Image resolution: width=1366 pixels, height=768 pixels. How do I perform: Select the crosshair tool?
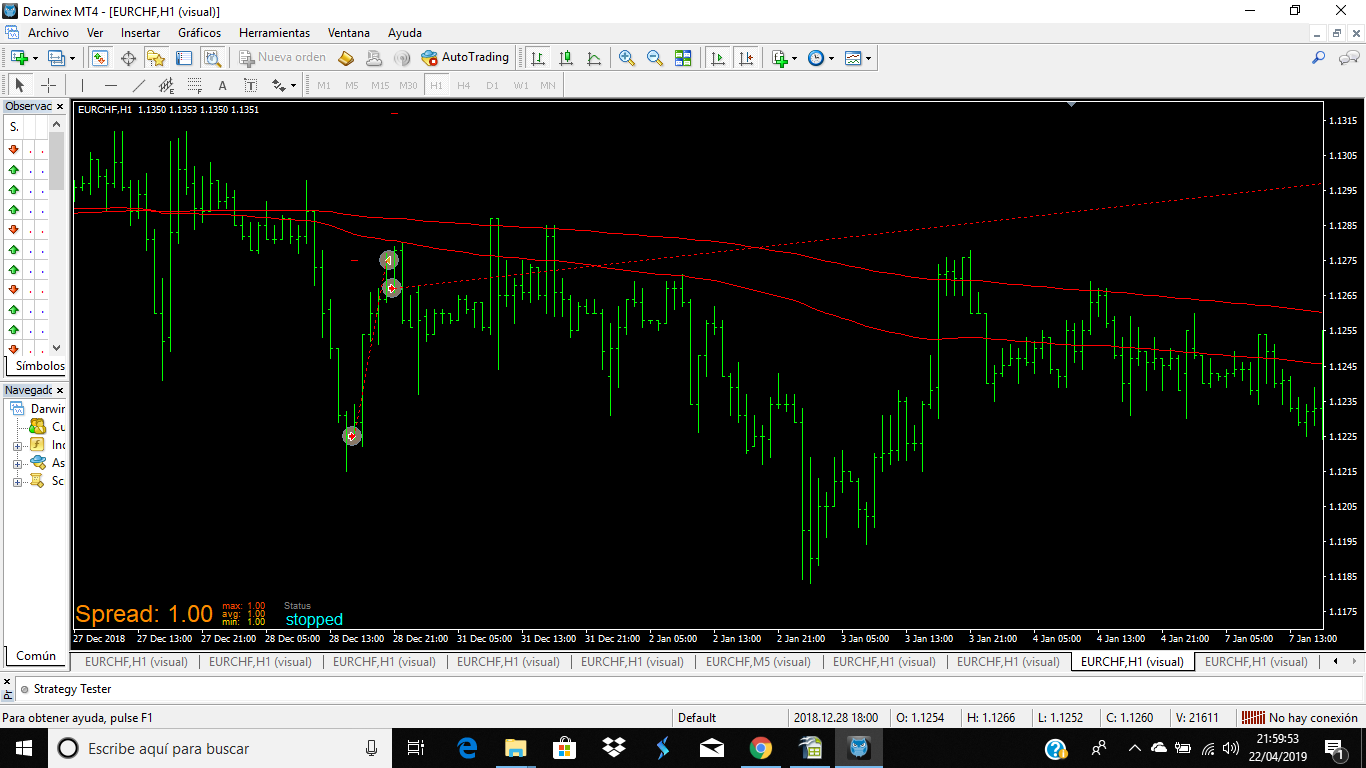coord(48,85)
